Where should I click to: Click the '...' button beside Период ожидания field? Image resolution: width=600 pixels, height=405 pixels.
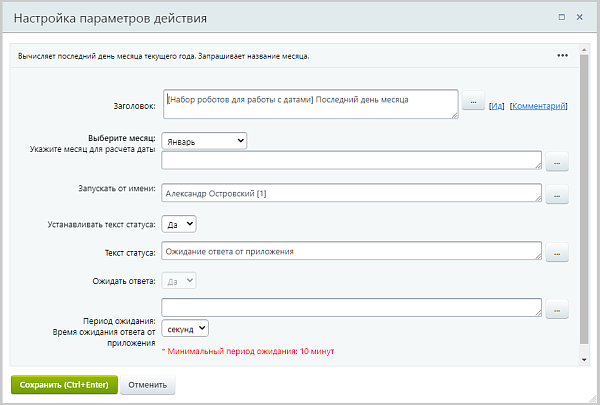[557, 309]
